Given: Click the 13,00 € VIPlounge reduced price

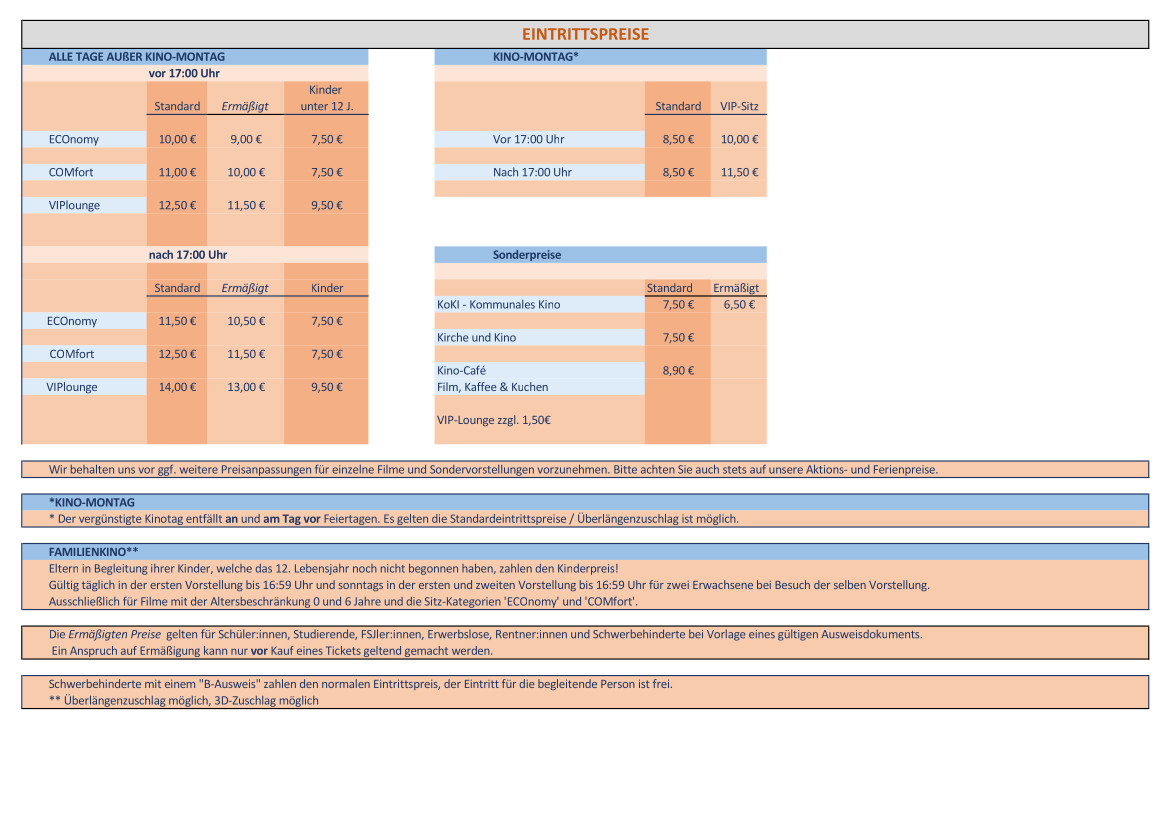Looking at the screenshot, I should coord(245,387).
